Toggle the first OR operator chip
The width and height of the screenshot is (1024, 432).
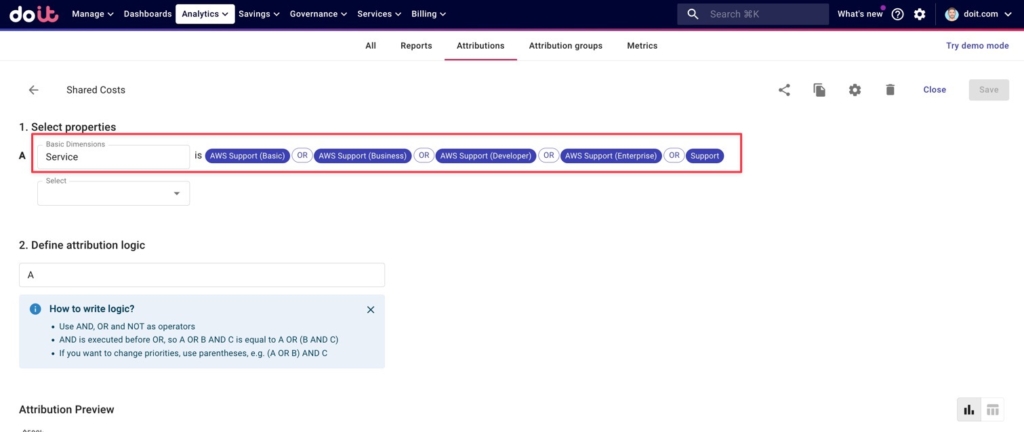(x=302, y=156)
